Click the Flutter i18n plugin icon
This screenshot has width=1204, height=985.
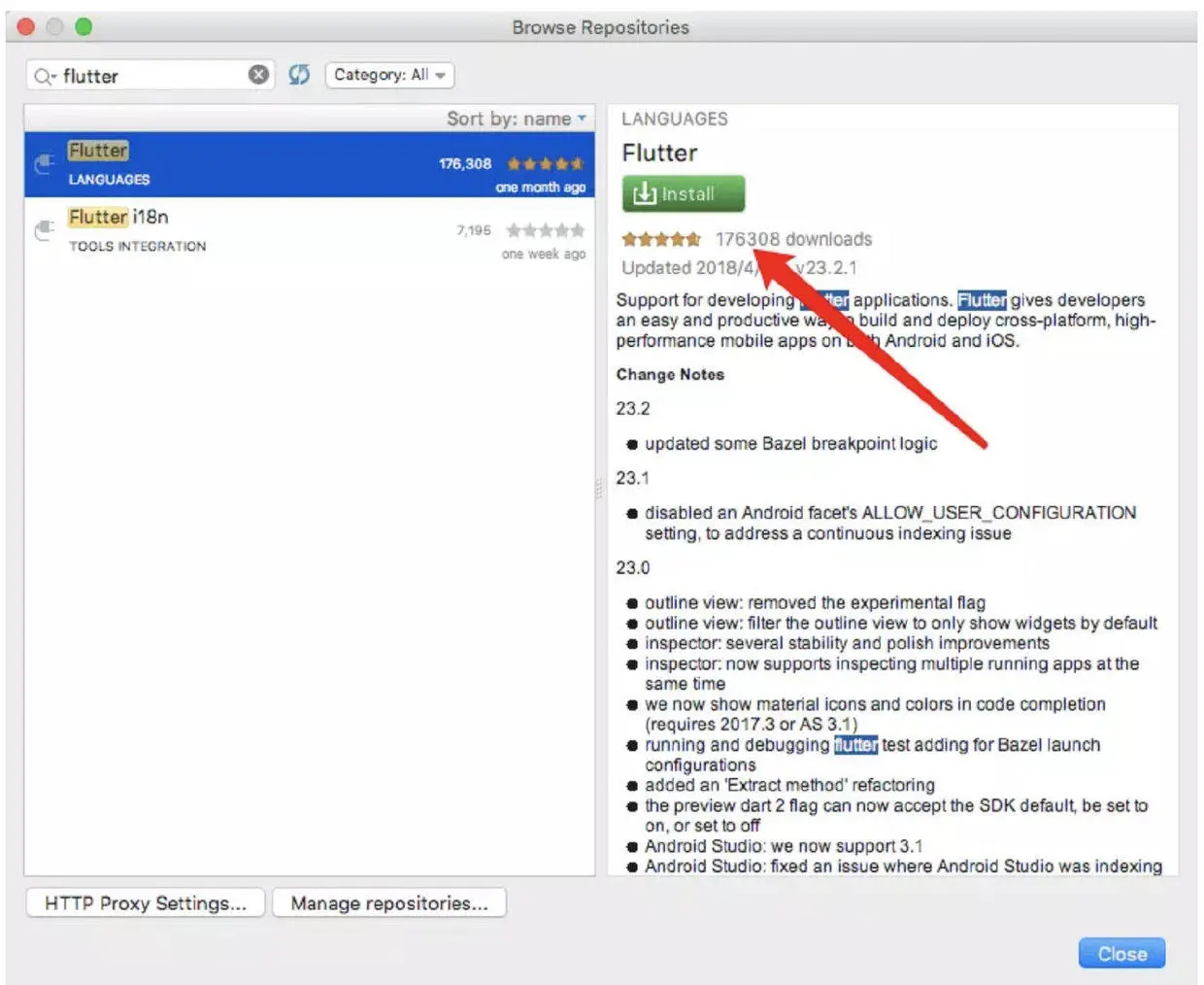coord(44,230)
